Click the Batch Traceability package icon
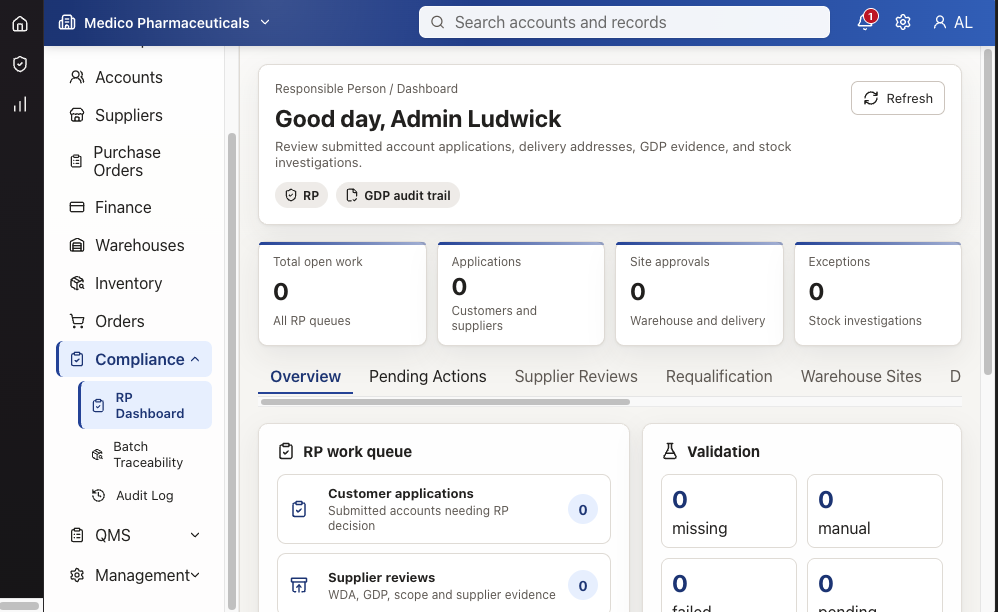The image size is (998, 612). pos(97,454)
